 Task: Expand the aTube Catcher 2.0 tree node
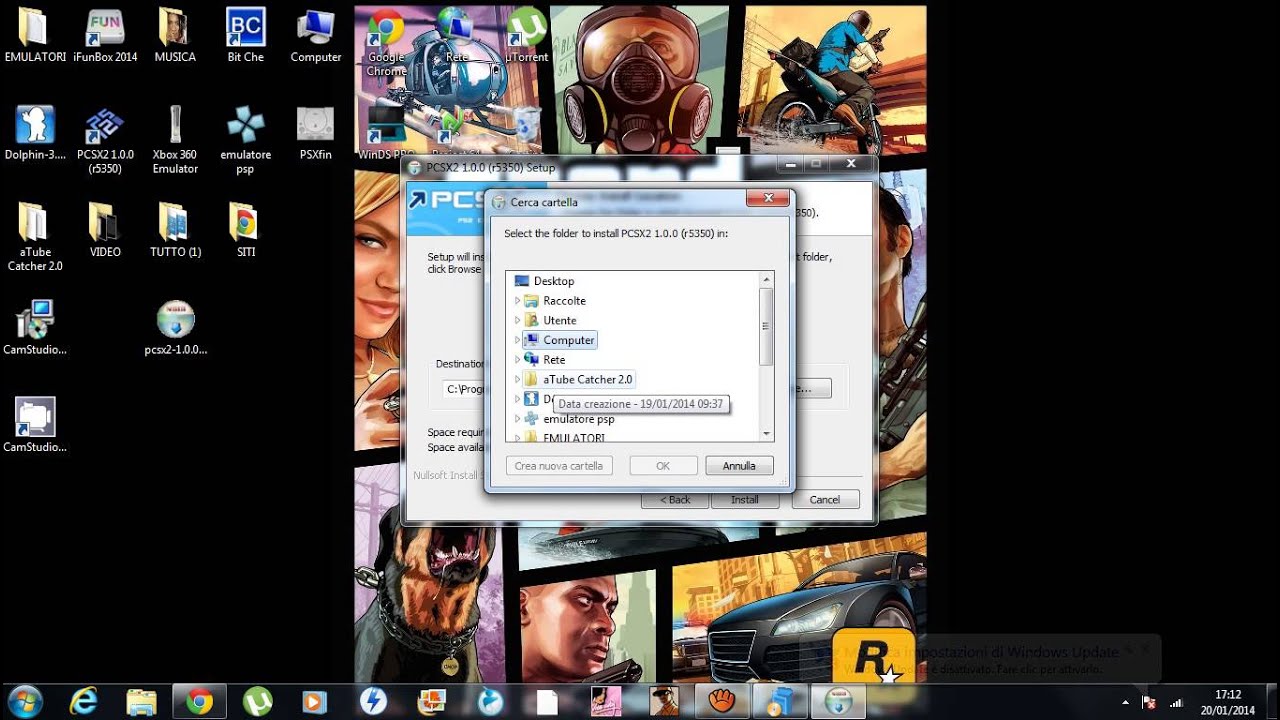(517, 380)
